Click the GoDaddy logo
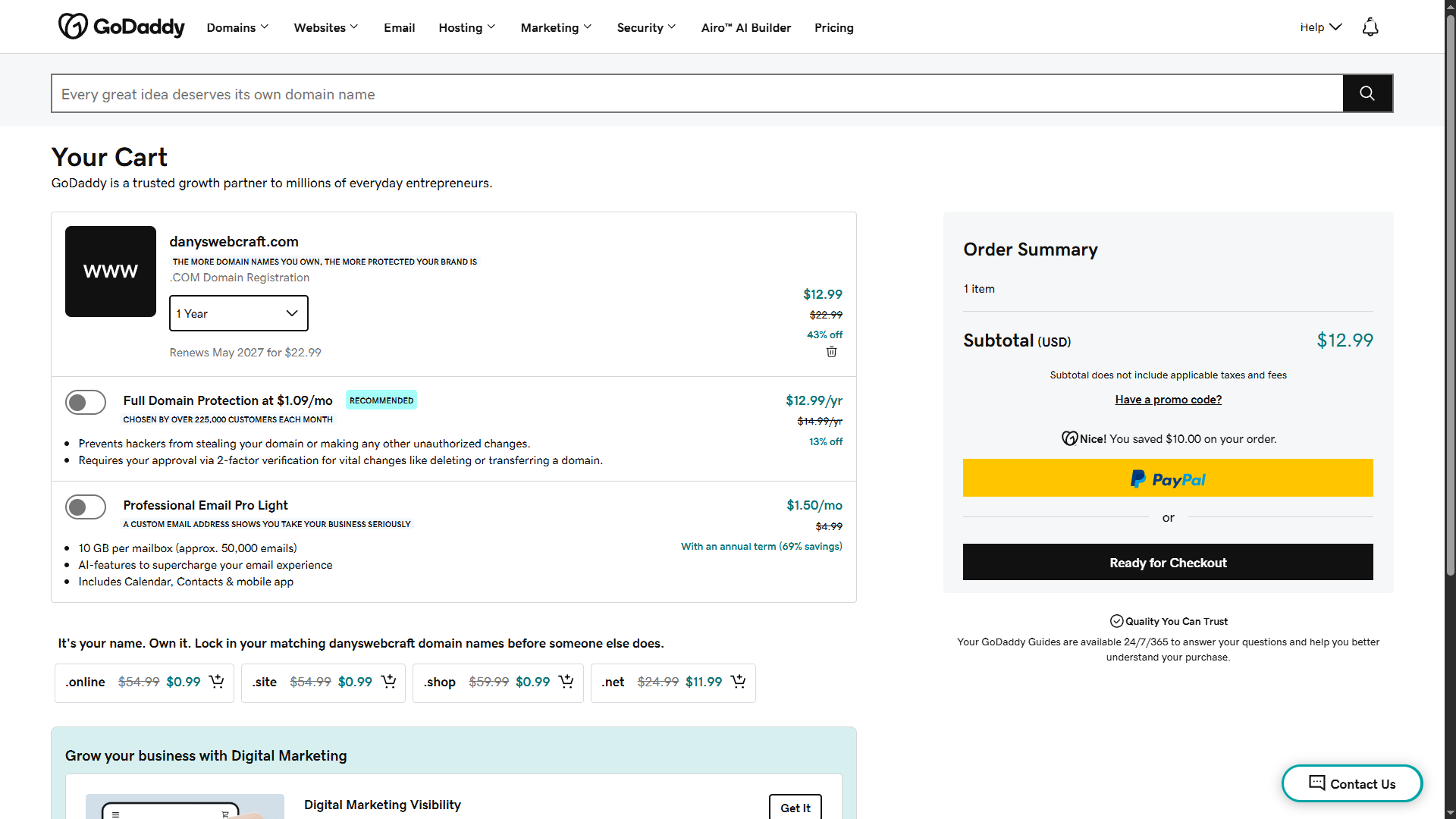The height and width of the screenshot is (819, 1456). 121,27
